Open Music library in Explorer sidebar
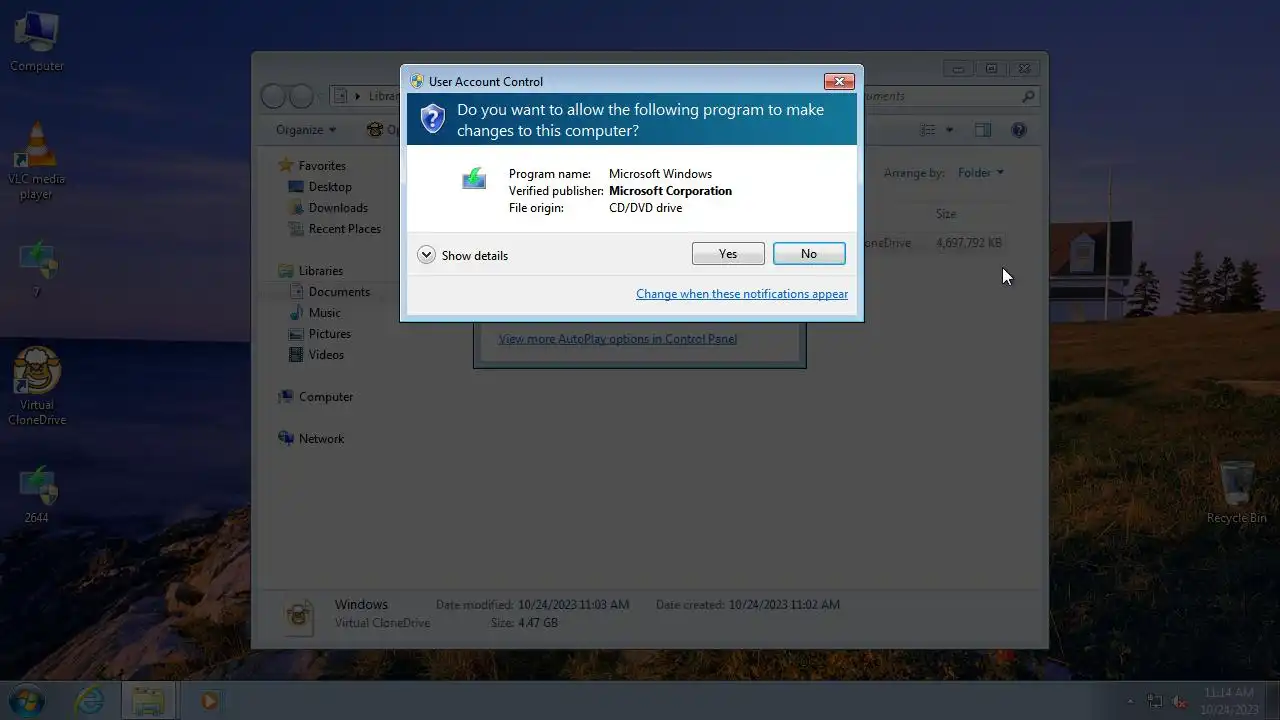This screenshot has width=1280, height=720. (x=315, y=313)
